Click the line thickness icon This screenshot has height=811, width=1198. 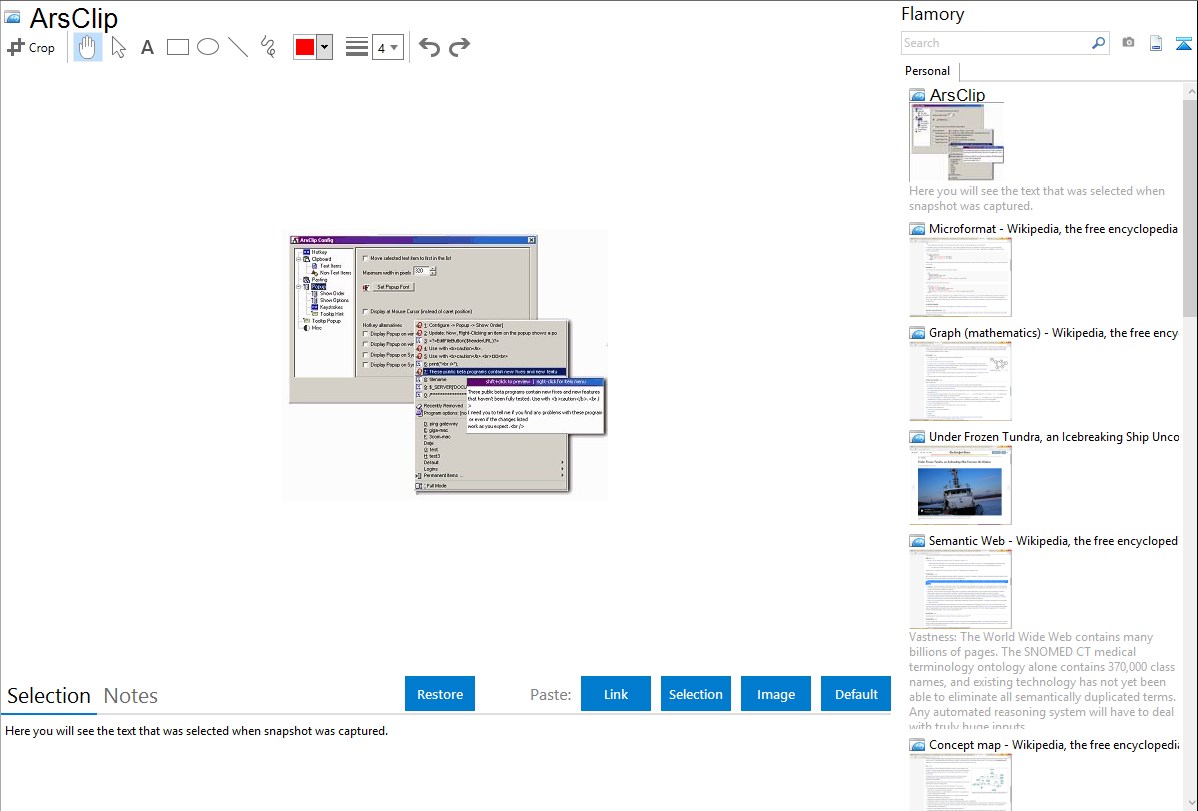(x=356, y=47)
